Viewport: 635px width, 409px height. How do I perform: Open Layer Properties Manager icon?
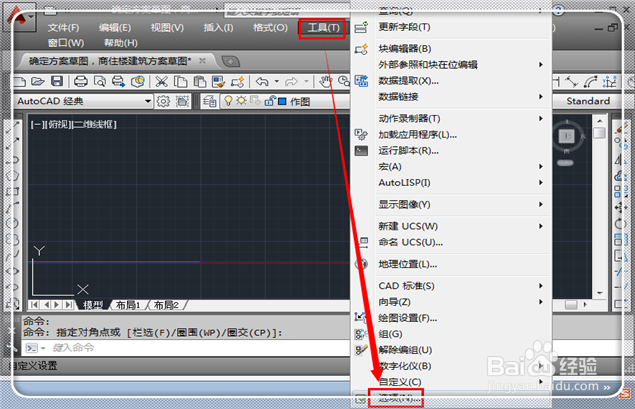coord(209,101)
